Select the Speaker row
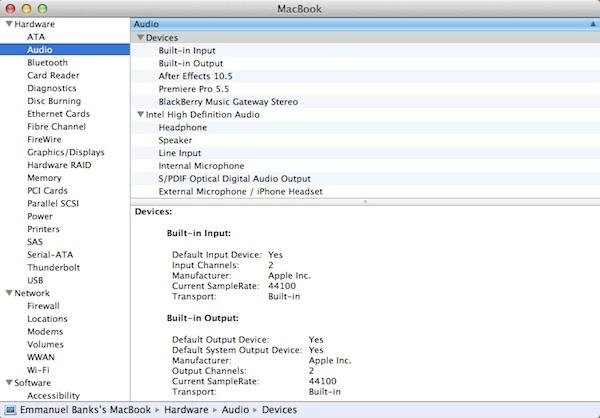 click(x=365, y=140)
